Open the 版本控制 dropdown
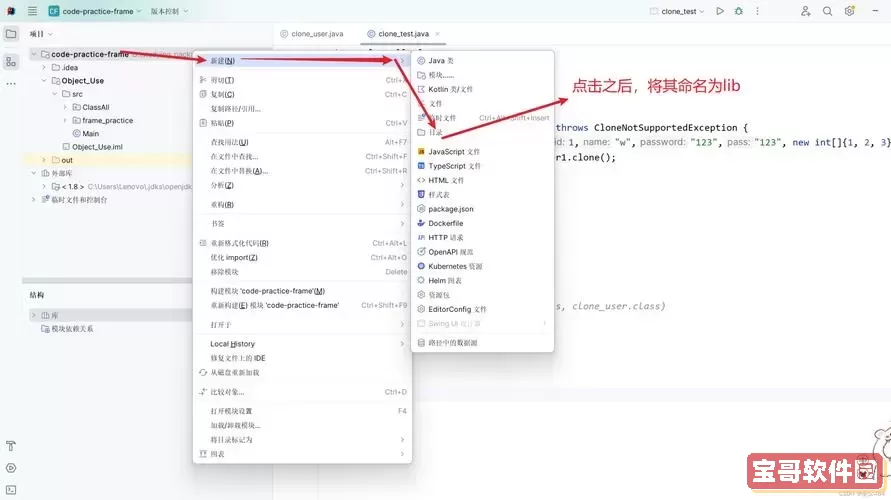 point(169,11)
